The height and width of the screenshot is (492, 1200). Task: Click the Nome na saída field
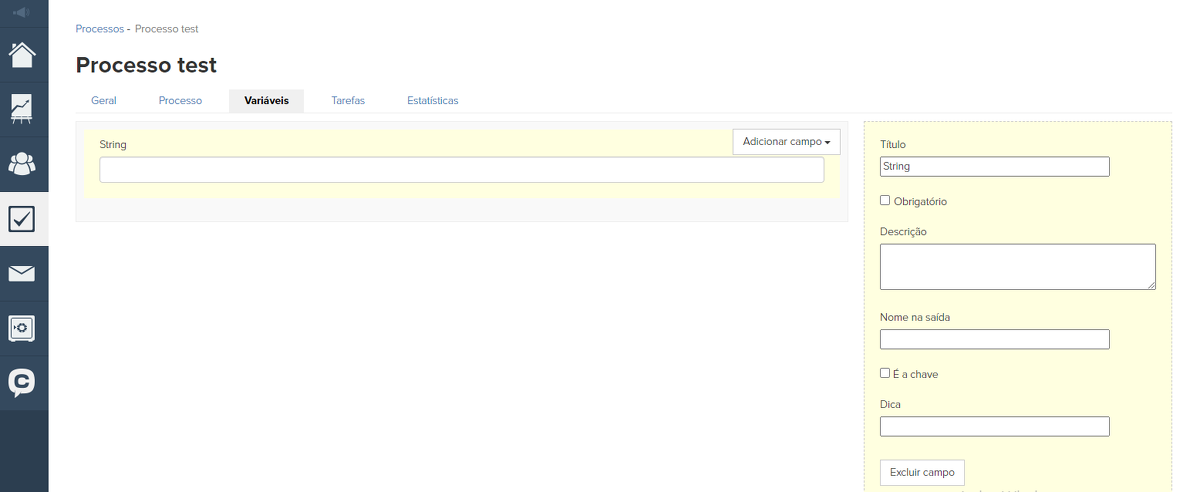tap(994, 340)
